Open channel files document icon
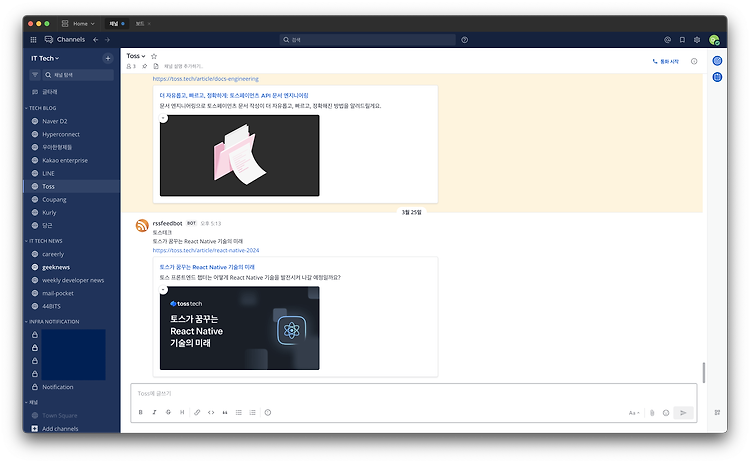Image resolution: width=750 pixels, height=463 pixels. tap(156, 66)
